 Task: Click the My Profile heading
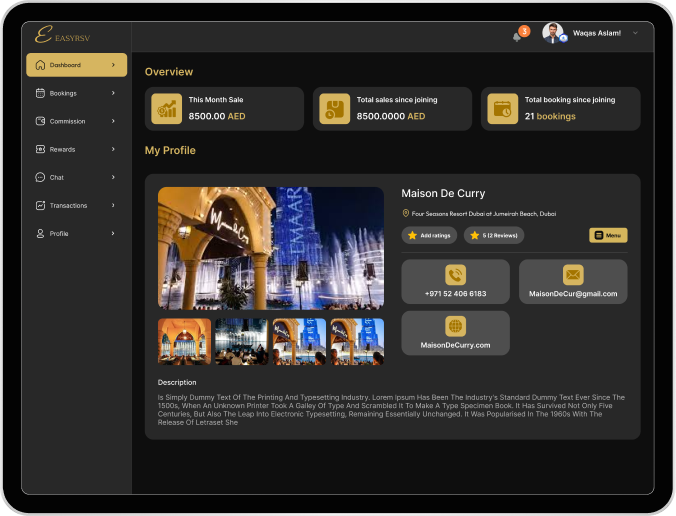[170, 150]
